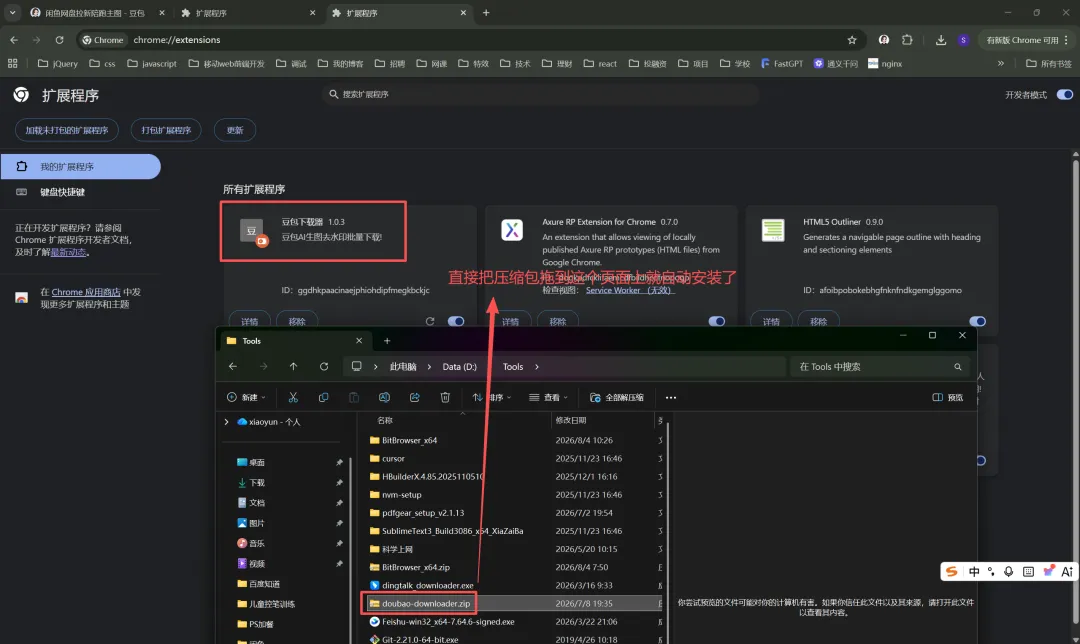
Task: Switch to the 闲鱼网盘拉新陪跑主图 - 豆包 tab
Action: click(x=95, y=13)
